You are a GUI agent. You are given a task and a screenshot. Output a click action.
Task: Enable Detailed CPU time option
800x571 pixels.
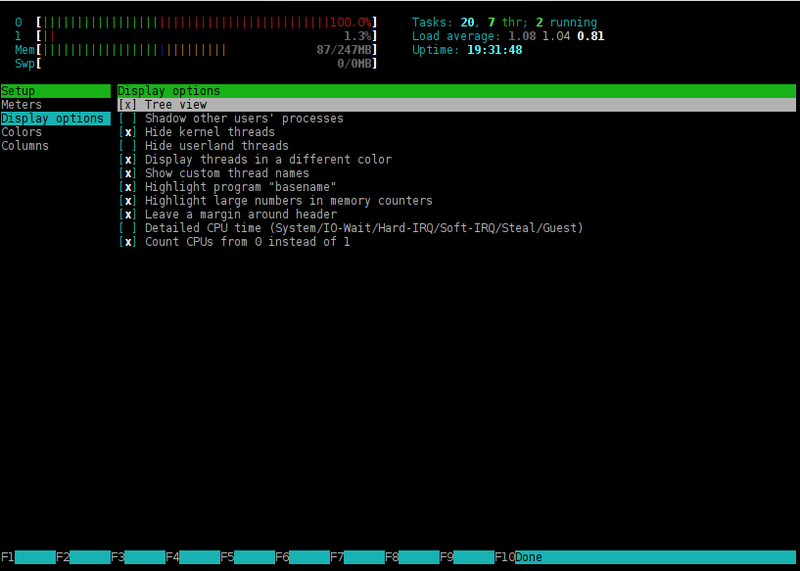pyautogui.click(x=128, y=228)
